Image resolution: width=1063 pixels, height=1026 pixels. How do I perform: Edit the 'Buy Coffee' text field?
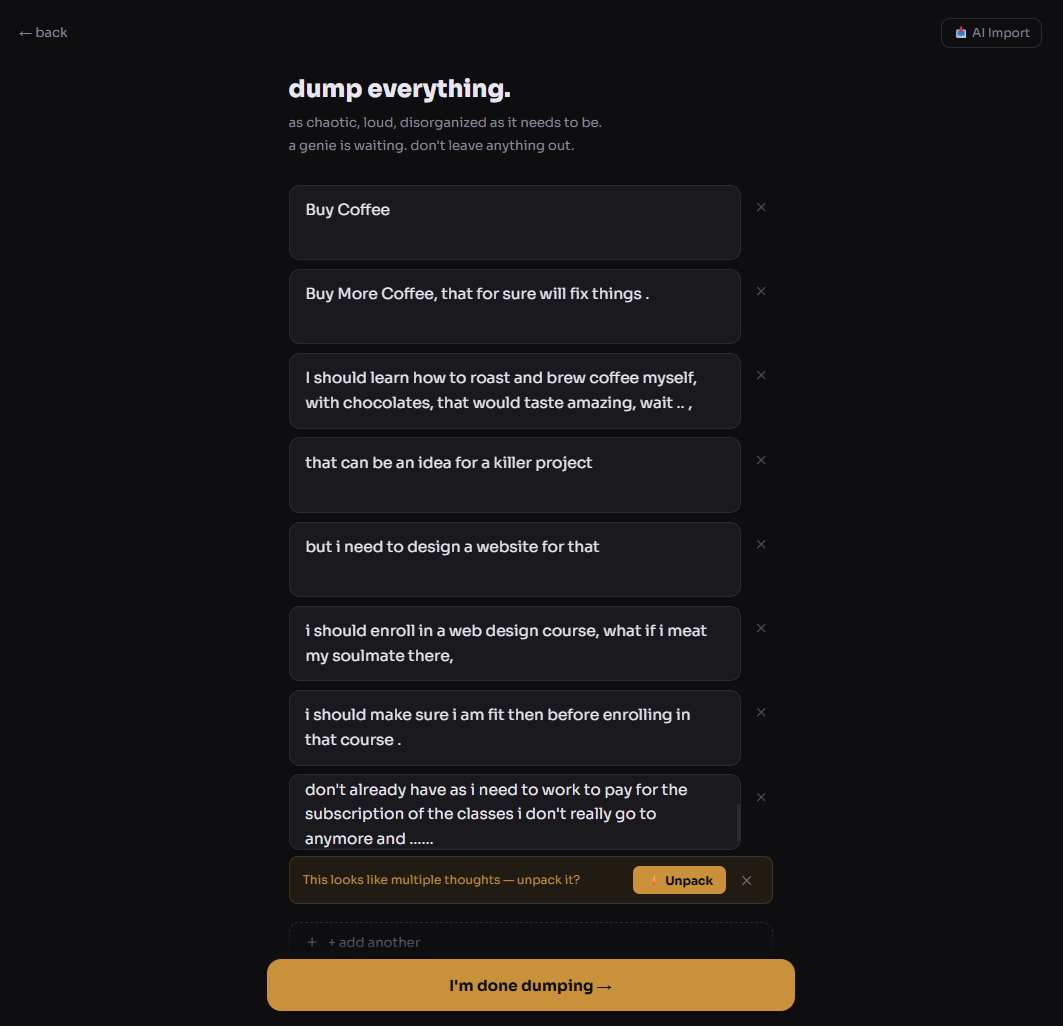(514, 222)
